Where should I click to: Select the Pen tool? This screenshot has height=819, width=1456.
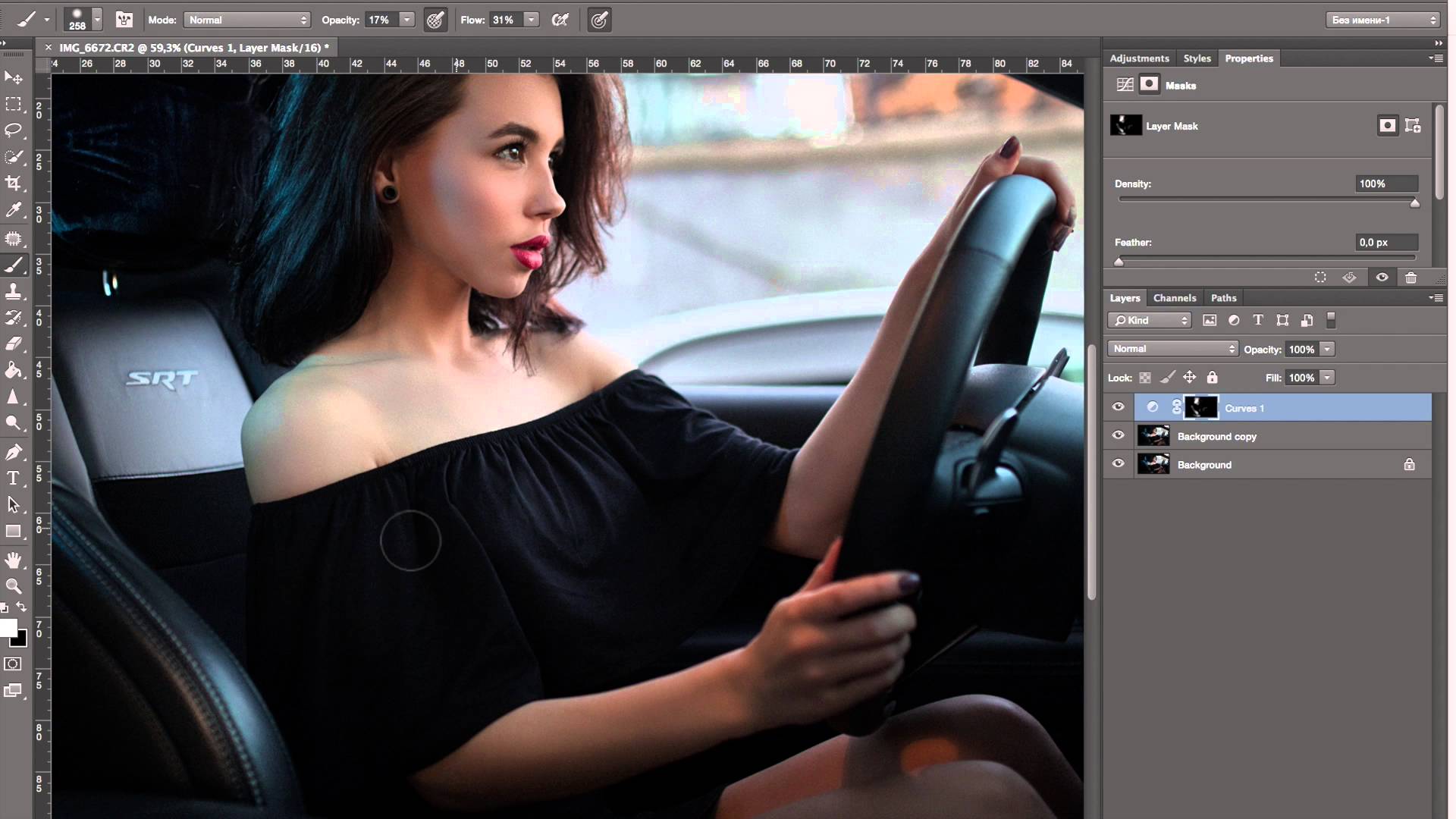(14, 452)
